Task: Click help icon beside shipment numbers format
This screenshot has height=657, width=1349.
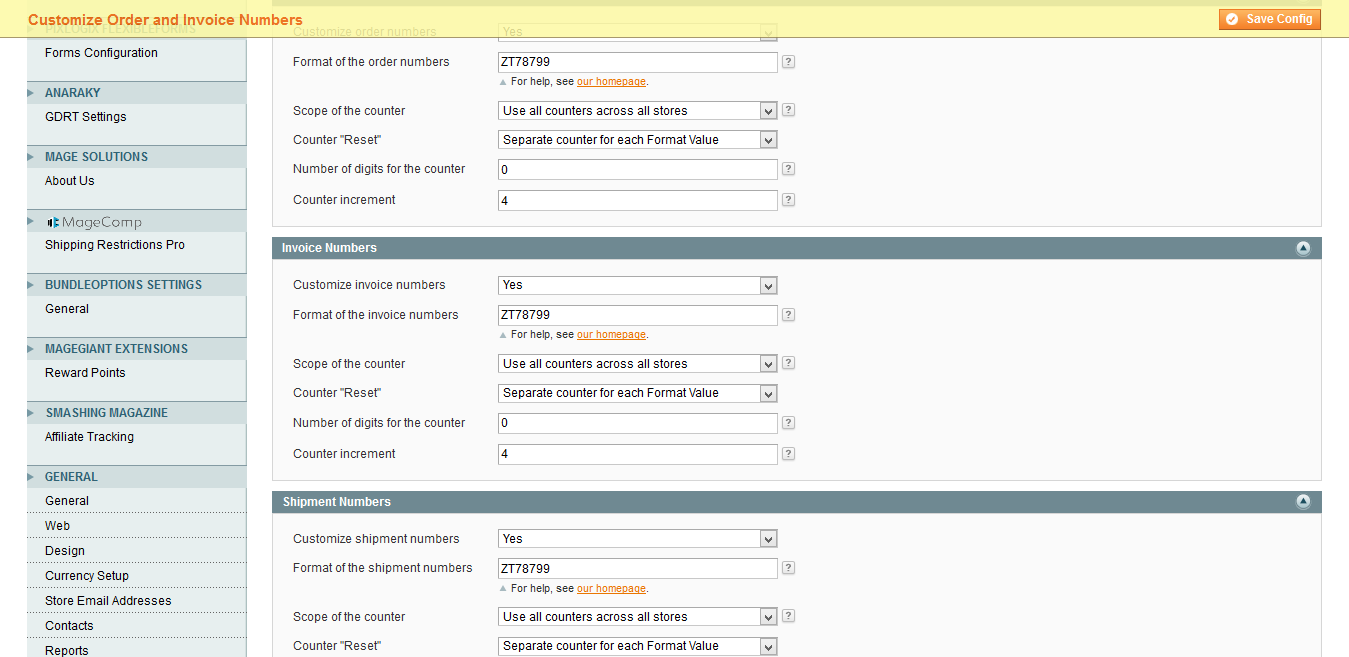Action: coord(788,568)
